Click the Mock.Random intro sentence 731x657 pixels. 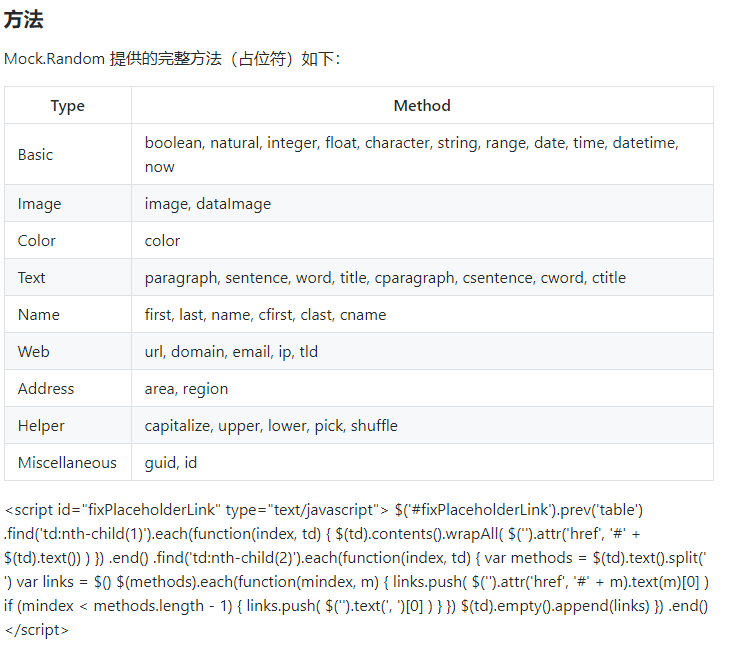pyautogui.click(x=172, y=59)
